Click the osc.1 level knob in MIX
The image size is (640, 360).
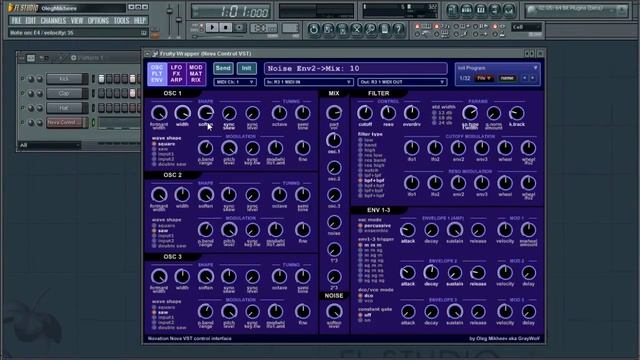334,140
